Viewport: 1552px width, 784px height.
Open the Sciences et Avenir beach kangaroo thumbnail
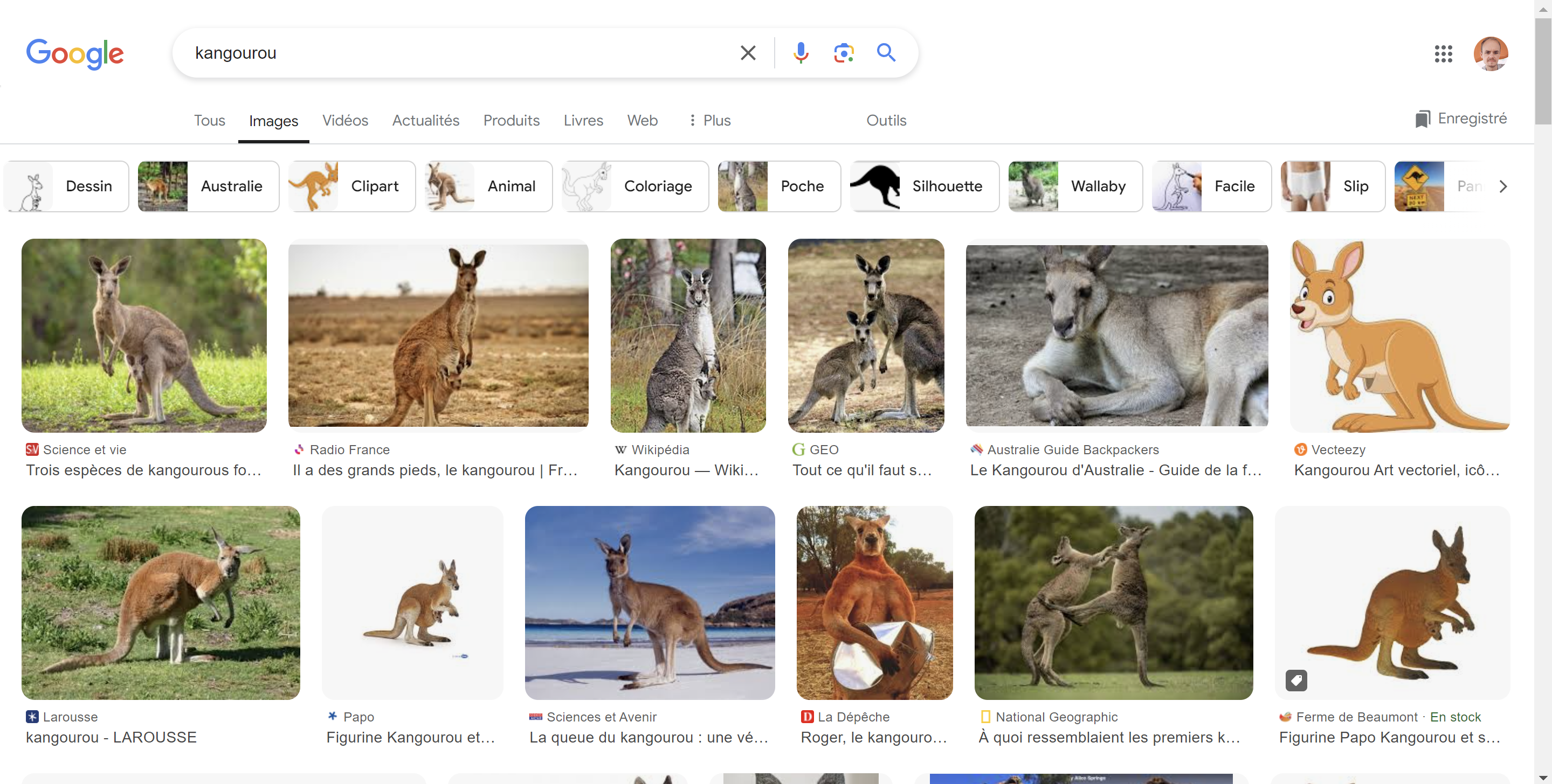pyautogui.click(x=650, y=602)
